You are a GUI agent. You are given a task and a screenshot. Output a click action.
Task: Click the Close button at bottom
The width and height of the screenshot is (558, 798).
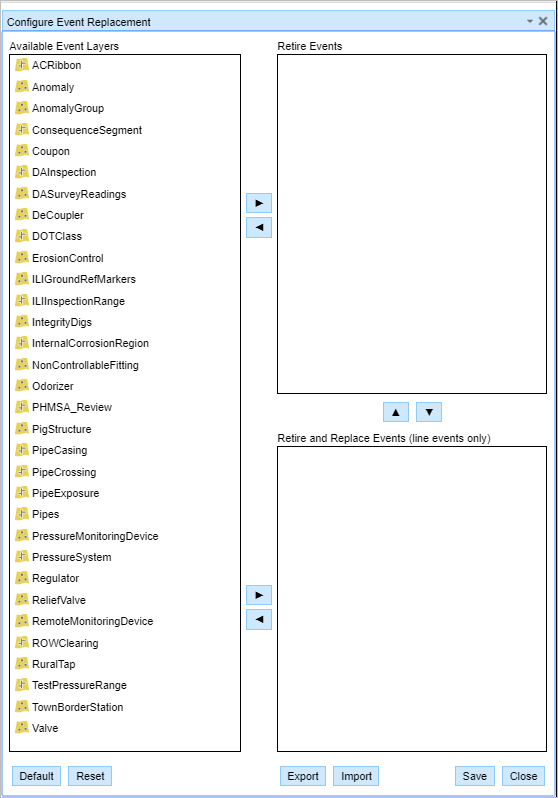(523, 776)
